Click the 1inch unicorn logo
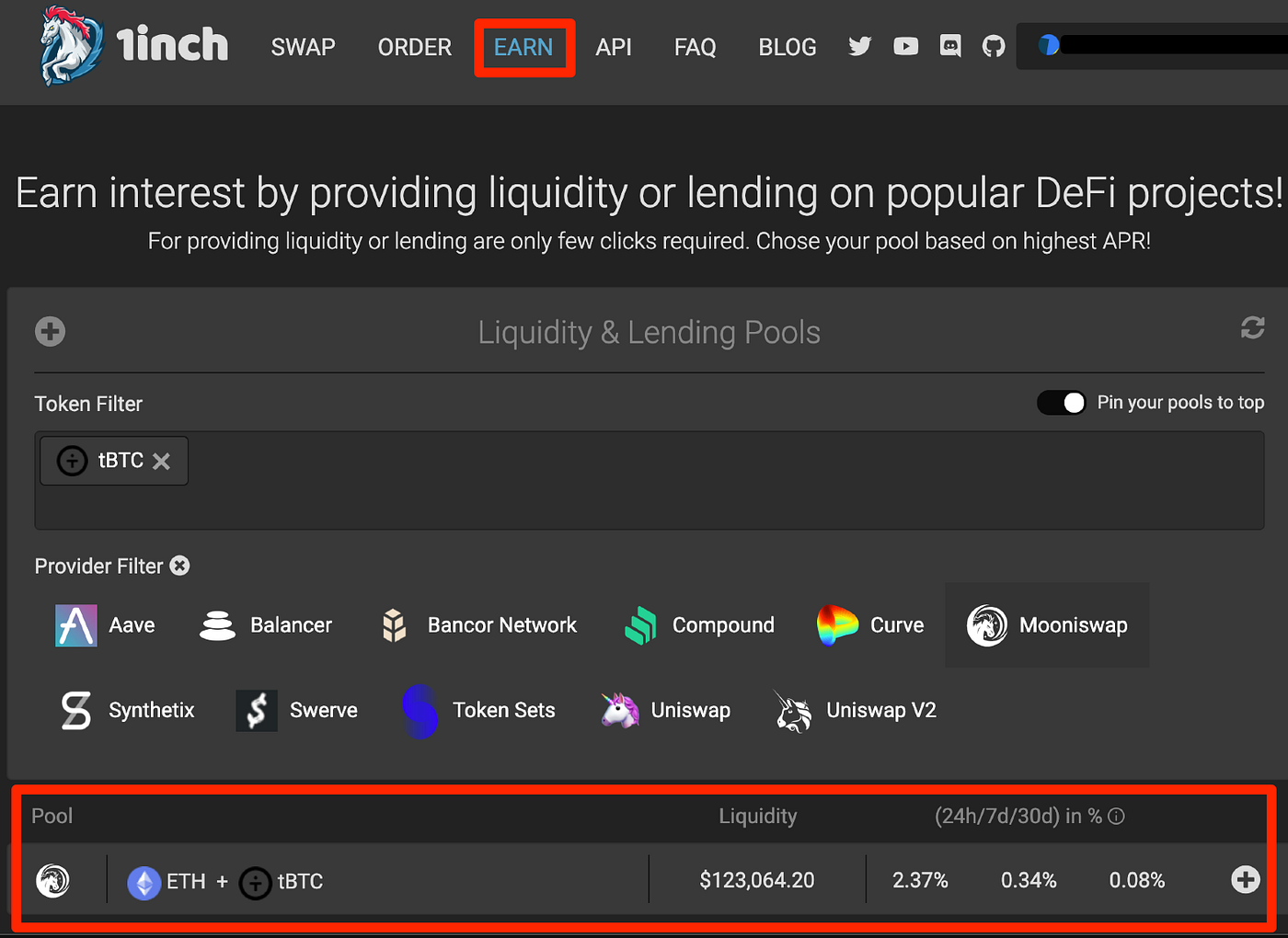Image resolution: width=1288 pixels, height=938 pixels. (72, 46)
